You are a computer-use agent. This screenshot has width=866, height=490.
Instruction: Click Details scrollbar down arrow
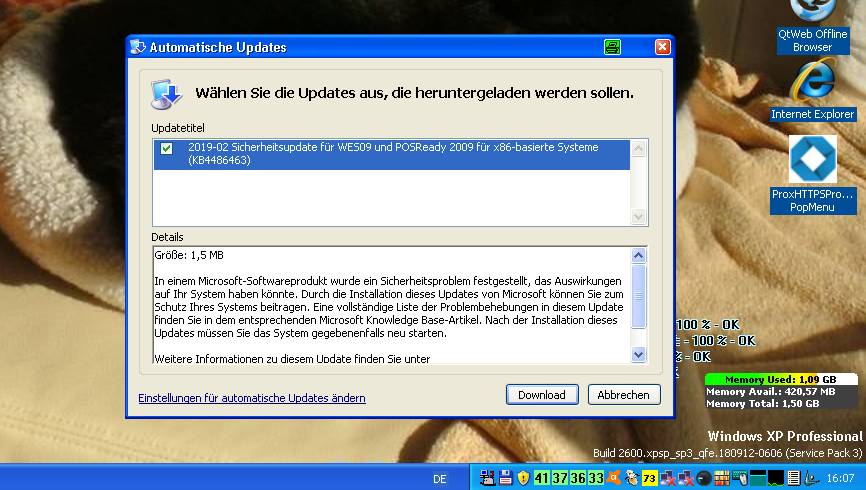638,355
